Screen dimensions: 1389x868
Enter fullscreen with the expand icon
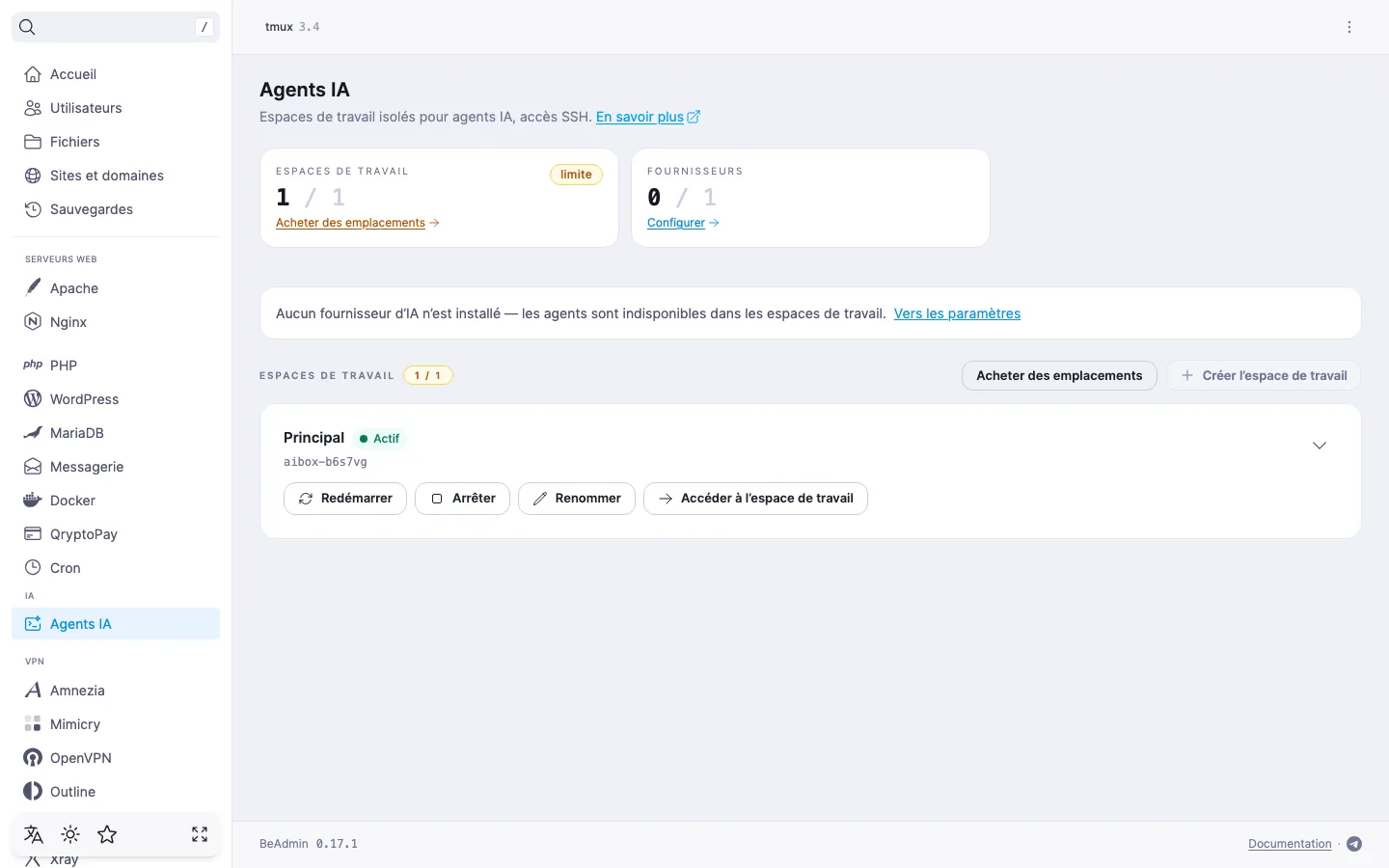(200, 834)
